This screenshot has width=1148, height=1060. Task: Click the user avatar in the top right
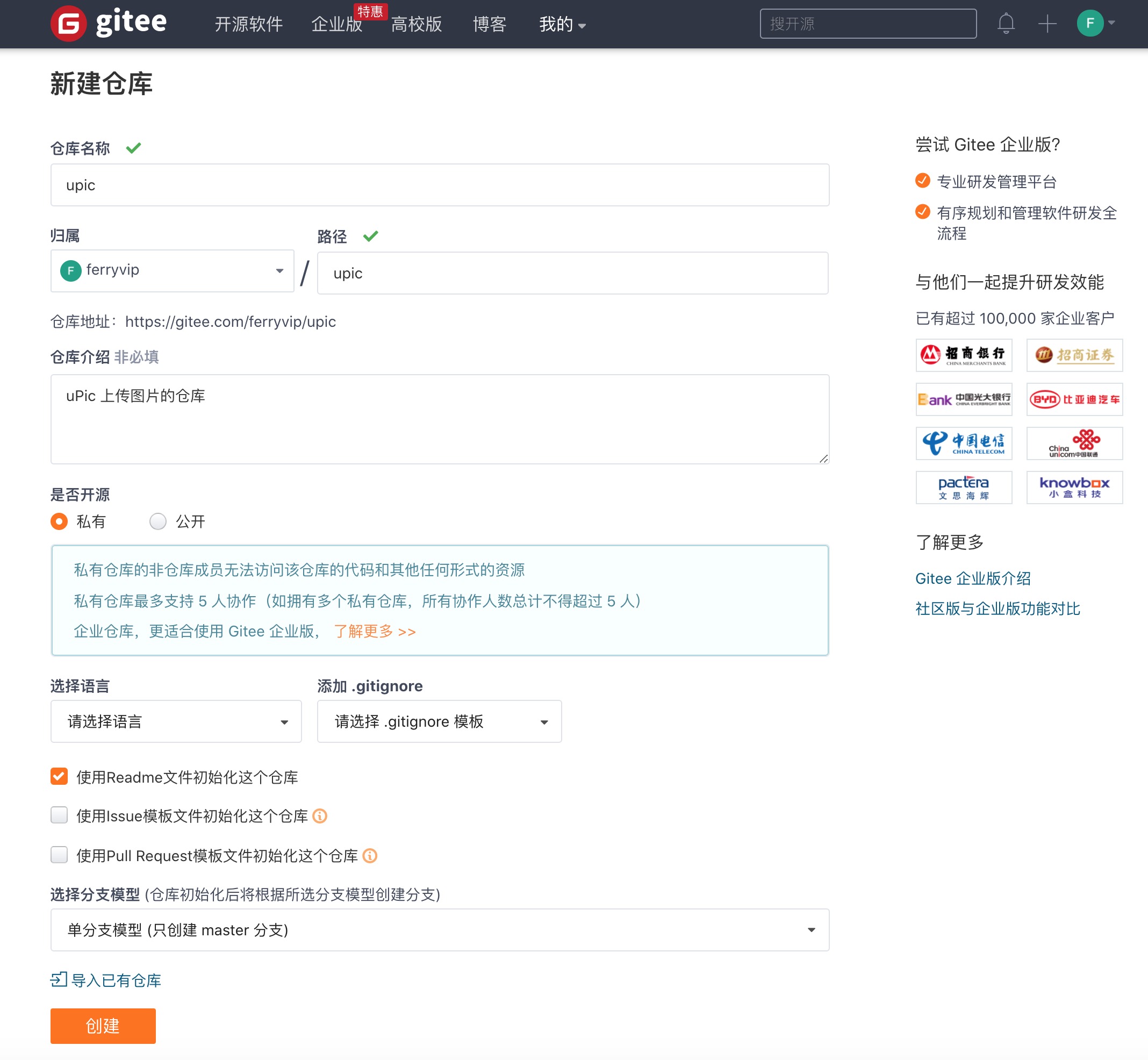[1089, 24]
